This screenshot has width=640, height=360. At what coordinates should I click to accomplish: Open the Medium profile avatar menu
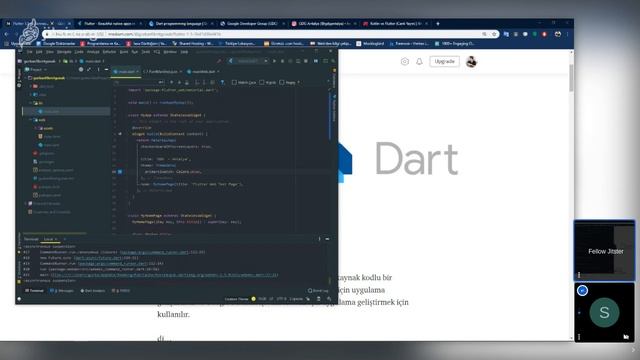click(471, 62)
